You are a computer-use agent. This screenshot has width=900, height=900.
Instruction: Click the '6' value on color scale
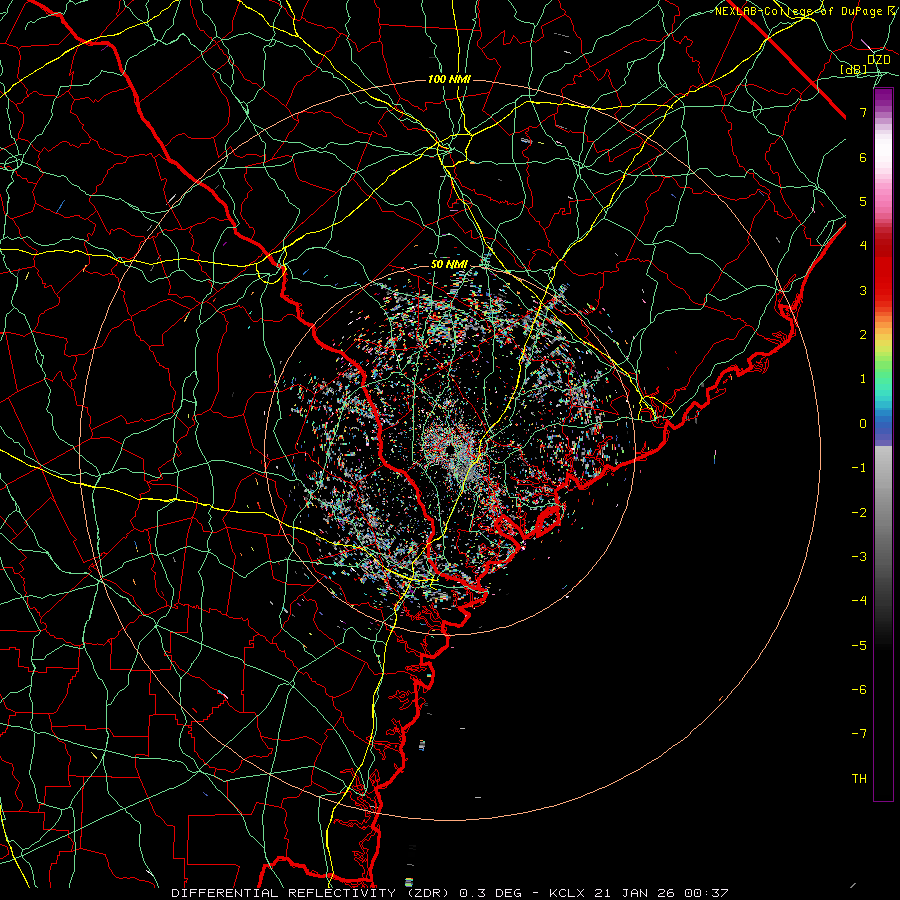pyautogui.click(x=863, y=157)
